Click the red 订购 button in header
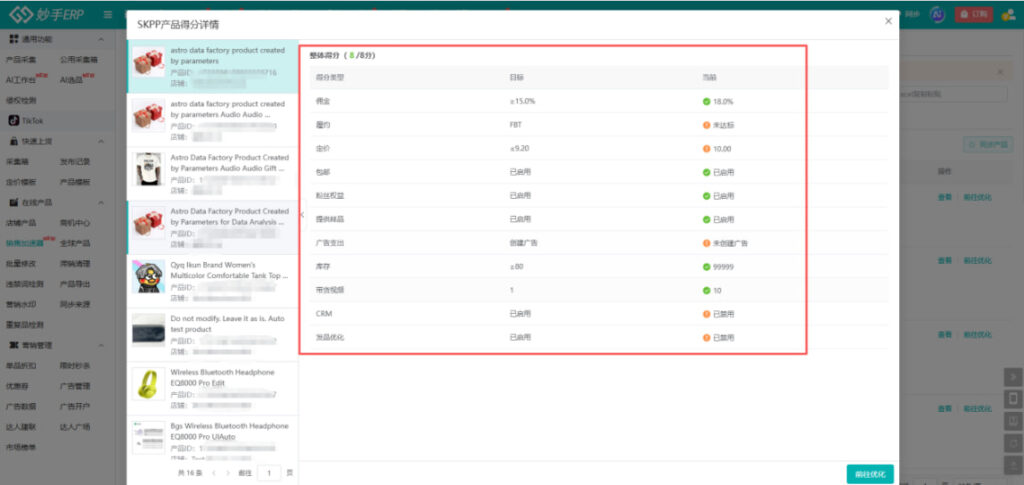This screenshot has width=1024, height=485. 974,14
